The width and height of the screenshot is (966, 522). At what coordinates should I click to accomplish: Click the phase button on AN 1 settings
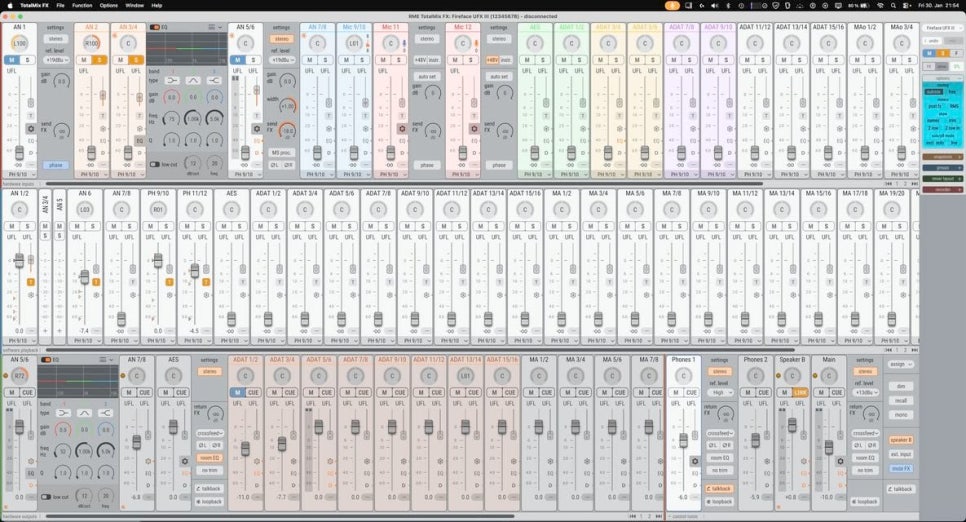55,165
